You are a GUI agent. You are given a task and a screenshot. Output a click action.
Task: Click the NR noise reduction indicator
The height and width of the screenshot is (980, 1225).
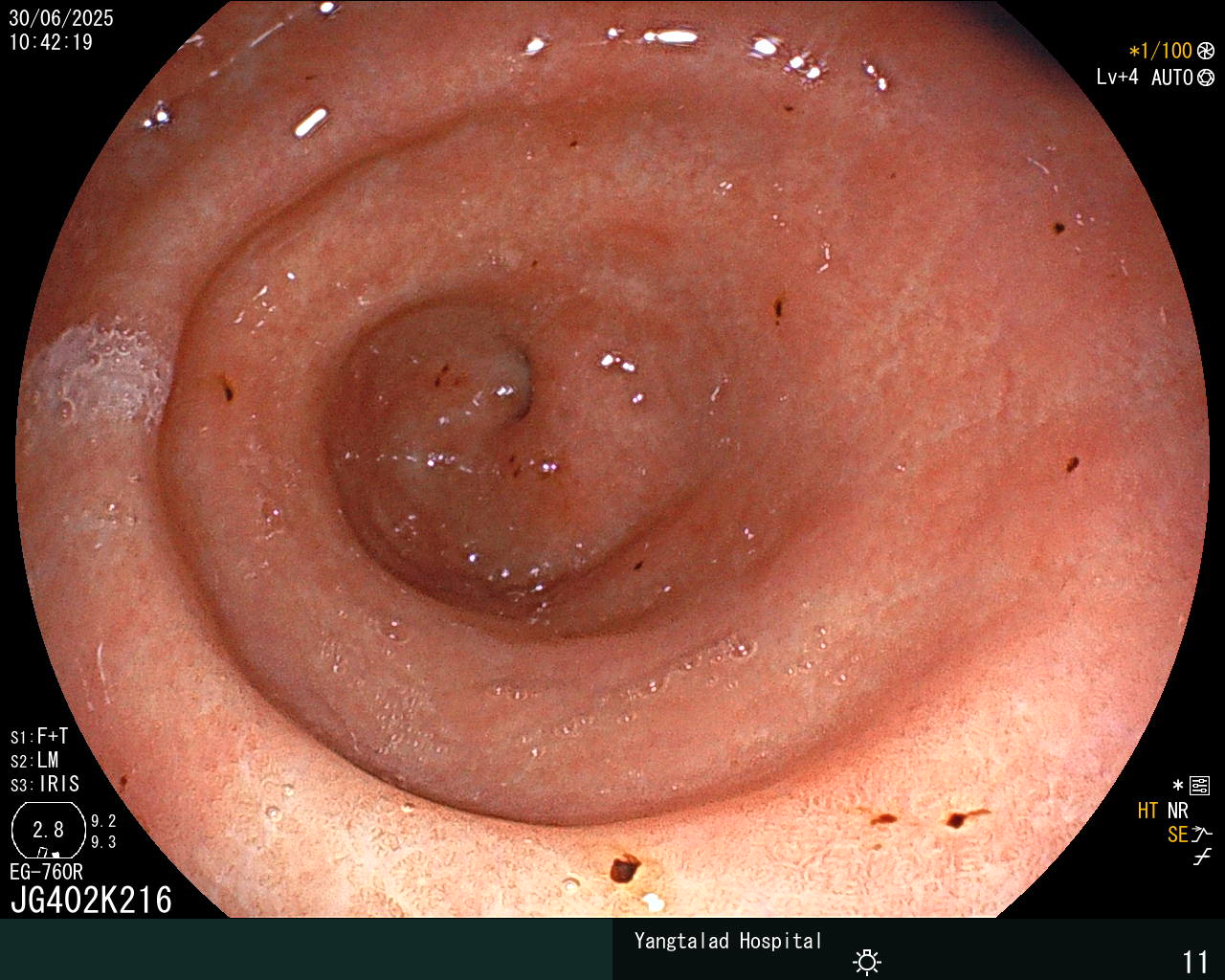pyautogui.click(x=1178, y=811)
